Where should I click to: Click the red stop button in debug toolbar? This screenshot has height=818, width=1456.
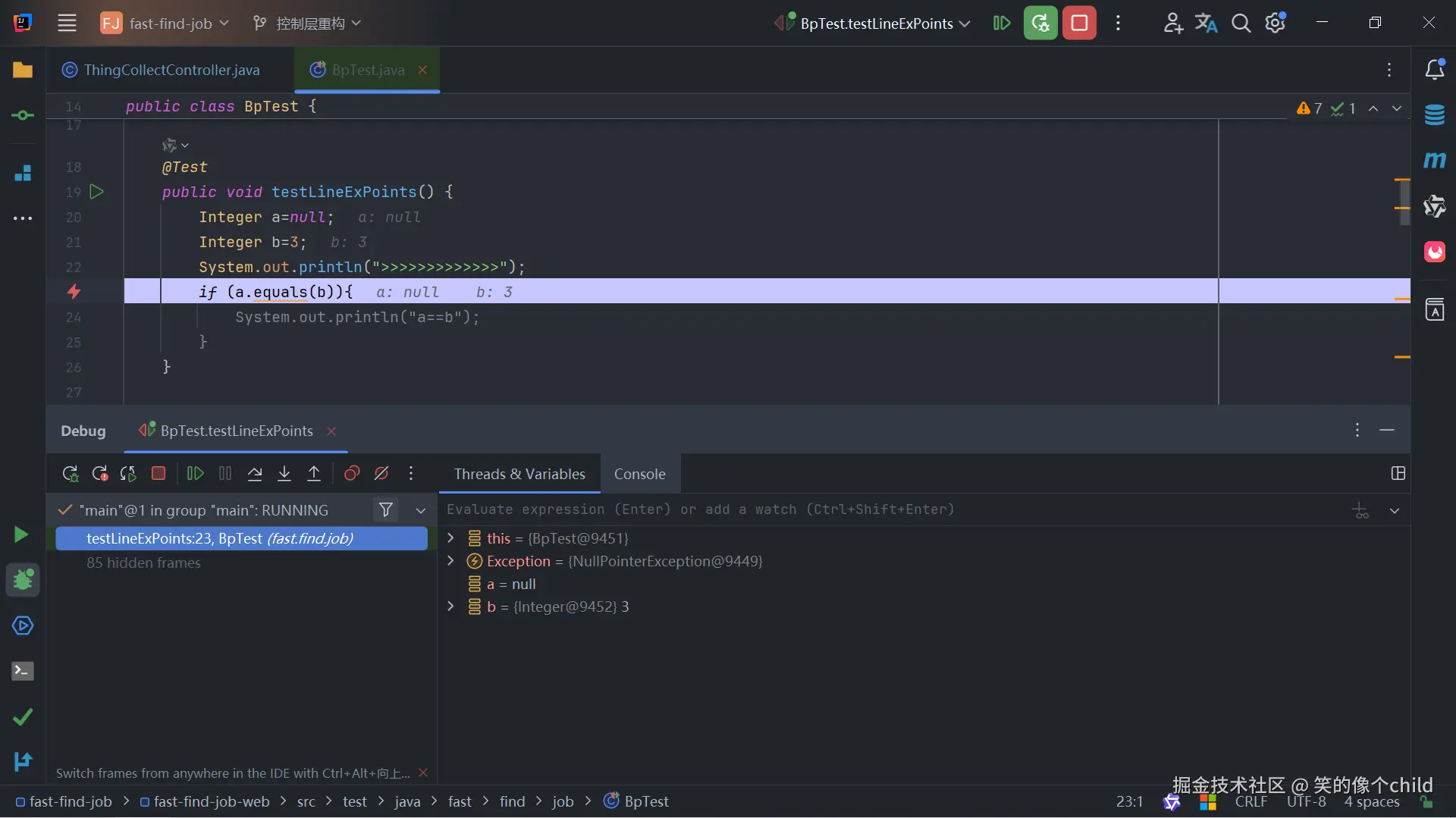click(x=158, y=474)
